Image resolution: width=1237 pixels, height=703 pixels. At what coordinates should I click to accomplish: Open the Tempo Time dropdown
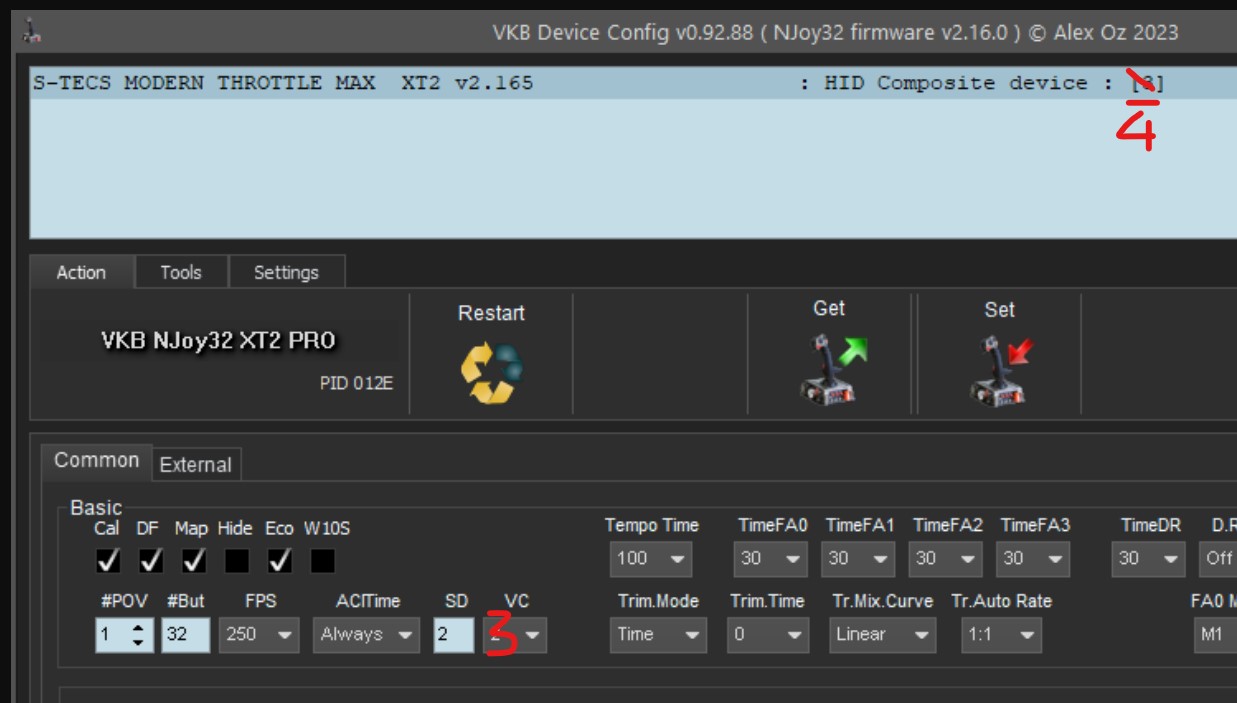coord(650,559)
